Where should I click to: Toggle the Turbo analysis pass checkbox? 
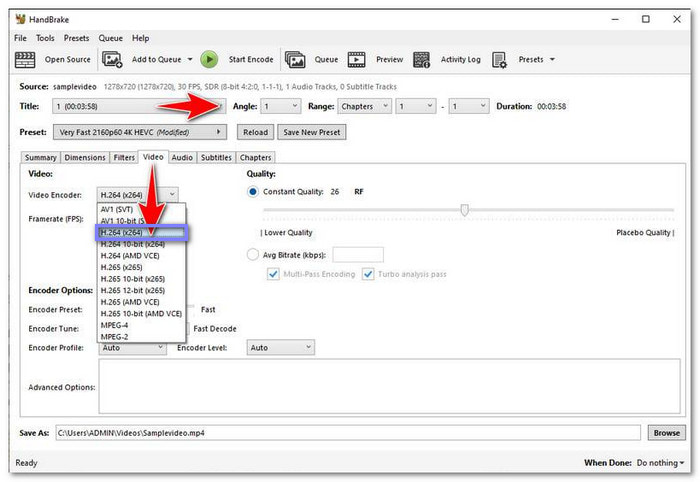click(x=368, y=274)
